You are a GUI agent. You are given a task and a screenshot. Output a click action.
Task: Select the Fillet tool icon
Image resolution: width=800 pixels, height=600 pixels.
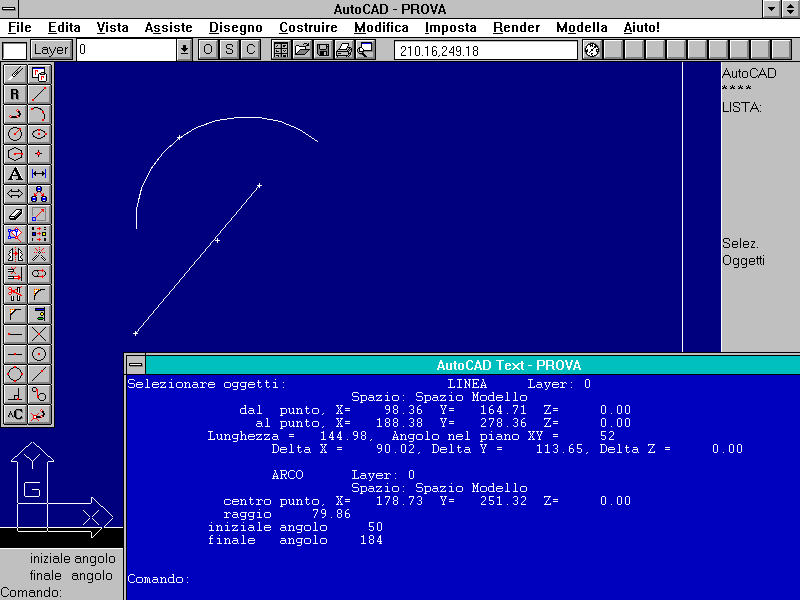39,294
